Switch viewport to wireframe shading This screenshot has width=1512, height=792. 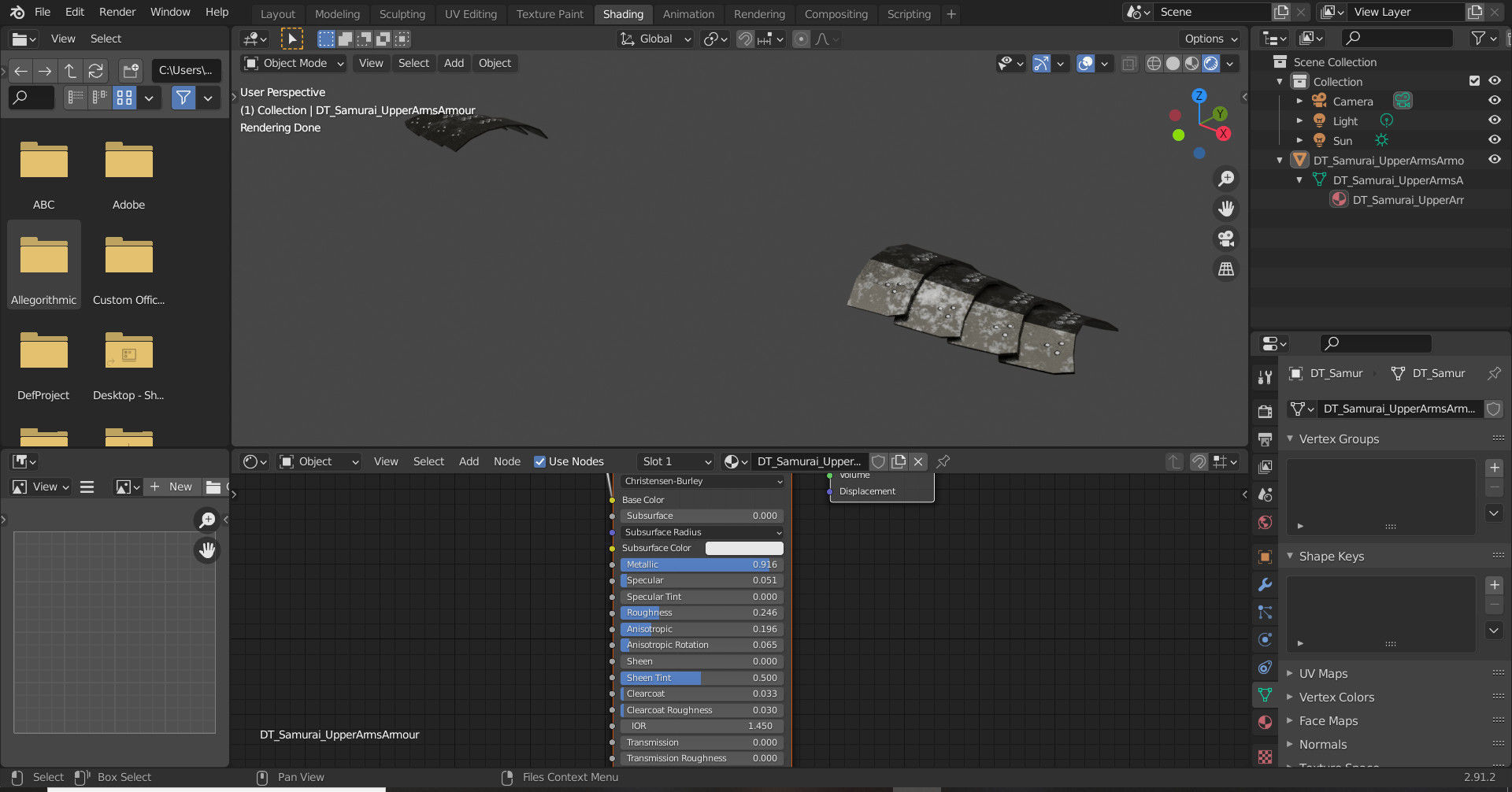click(x=1154, y=64)
